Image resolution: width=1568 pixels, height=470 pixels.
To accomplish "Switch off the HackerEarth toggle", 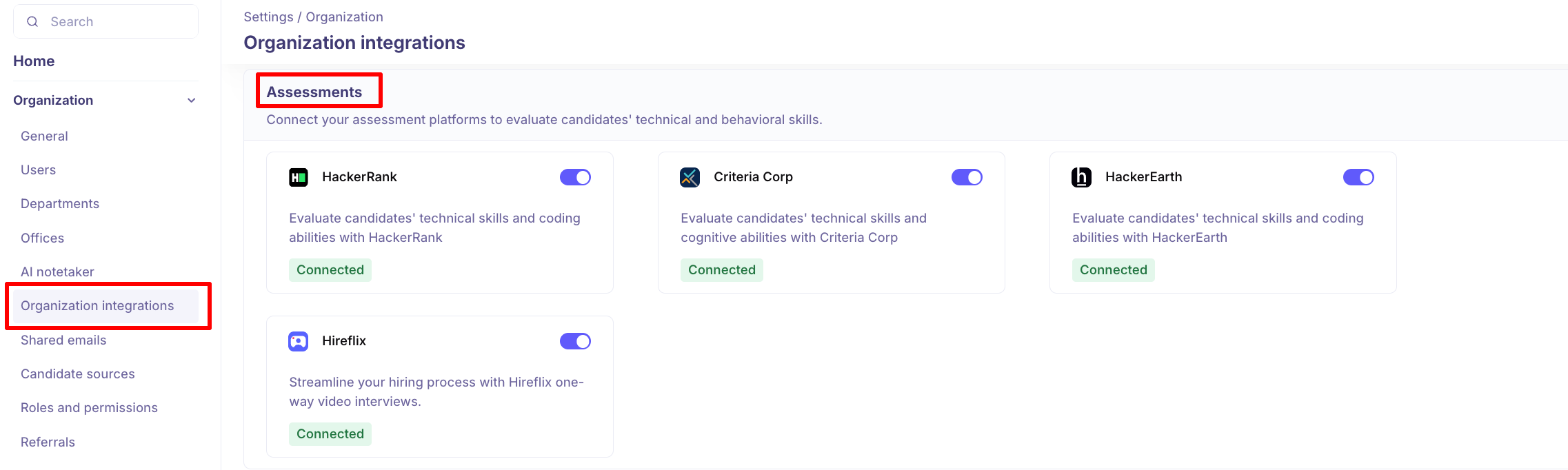I will (1358, 177).
